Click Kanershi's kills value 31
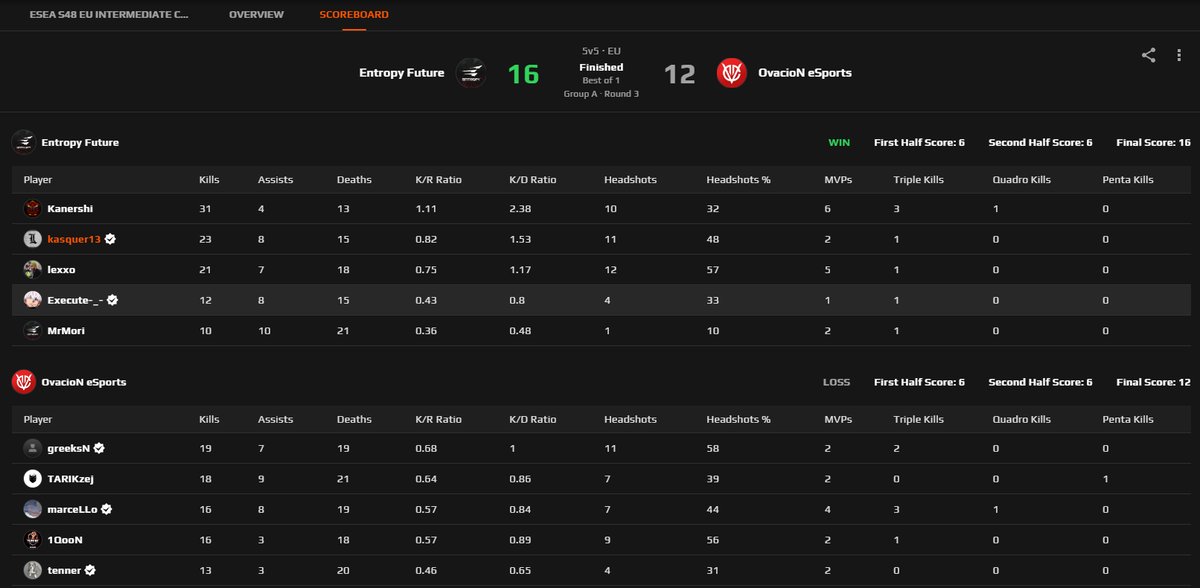 pos(205,208)
